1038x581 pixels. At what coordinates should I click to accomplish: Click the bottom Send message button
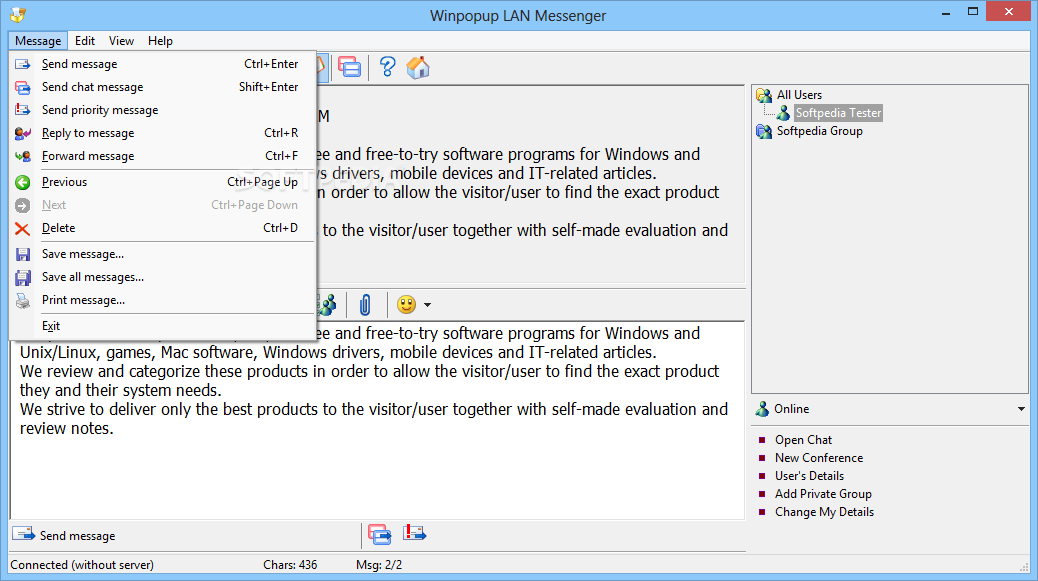tap(64, 535)
